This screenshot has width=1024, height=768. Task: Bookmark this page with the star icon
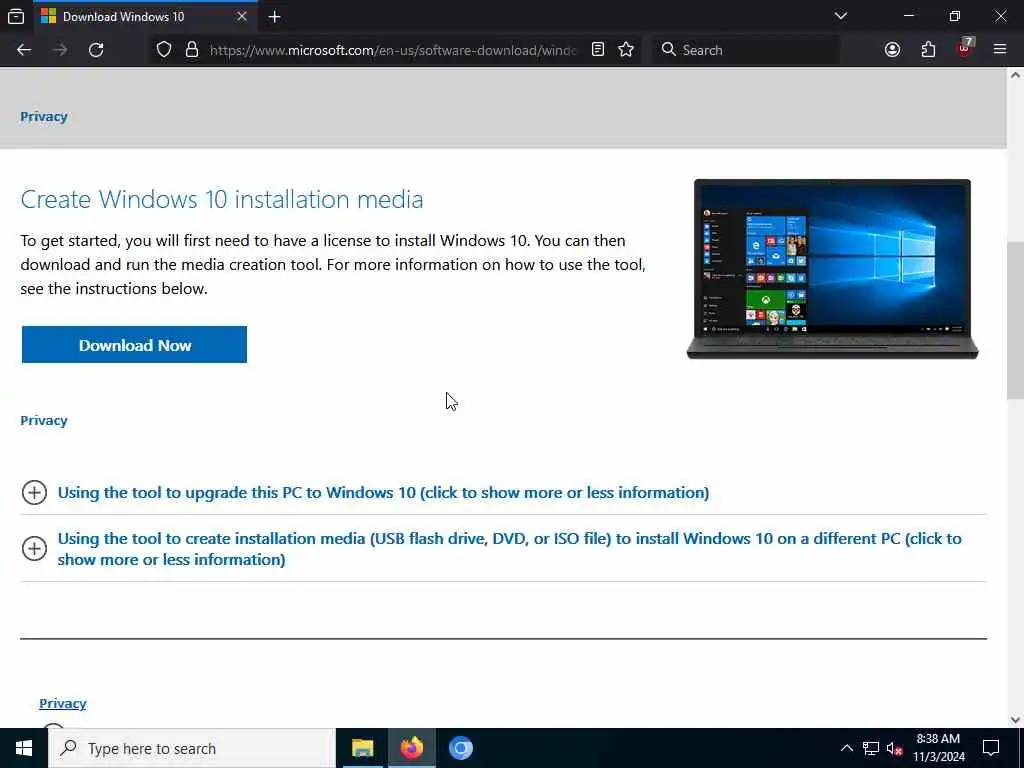(626, 50)
